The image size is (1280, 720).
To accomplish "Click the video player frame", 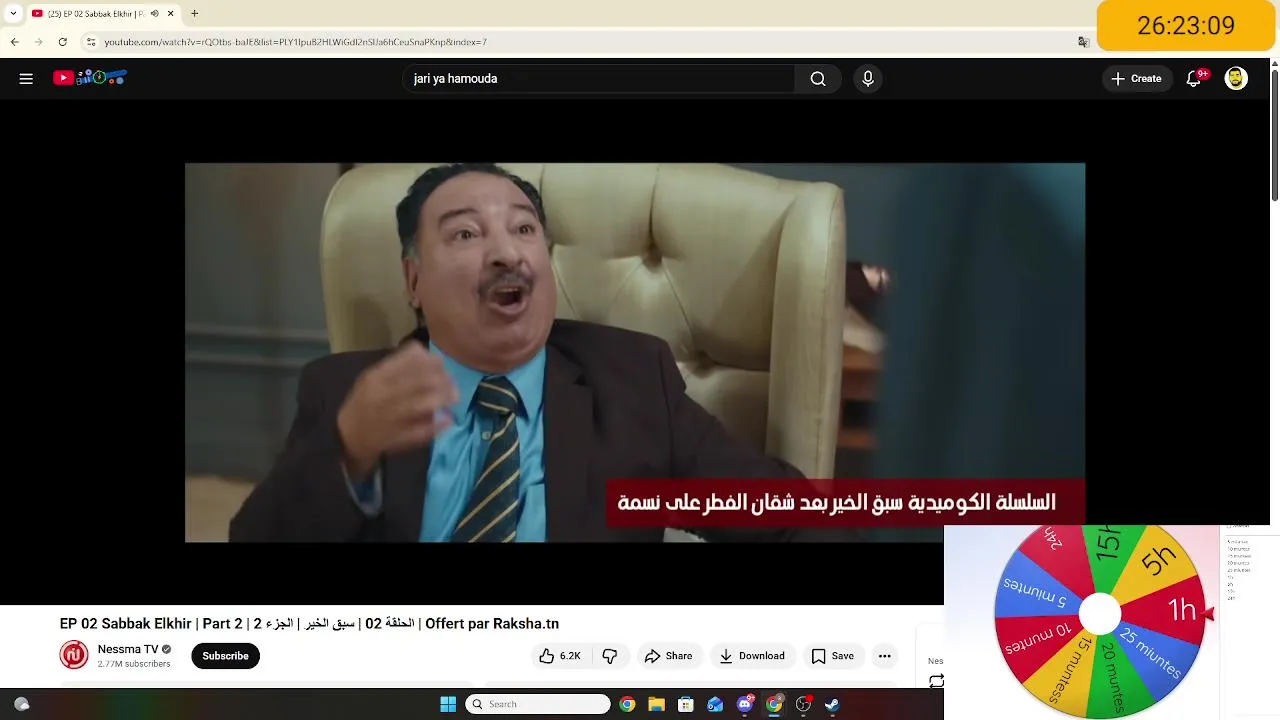I will [x=635, y=353].
